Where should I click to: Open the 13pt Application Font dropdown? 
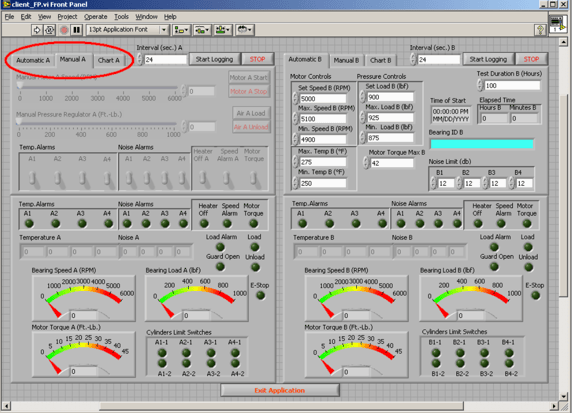pyautogui.click(x=127, y=30)
